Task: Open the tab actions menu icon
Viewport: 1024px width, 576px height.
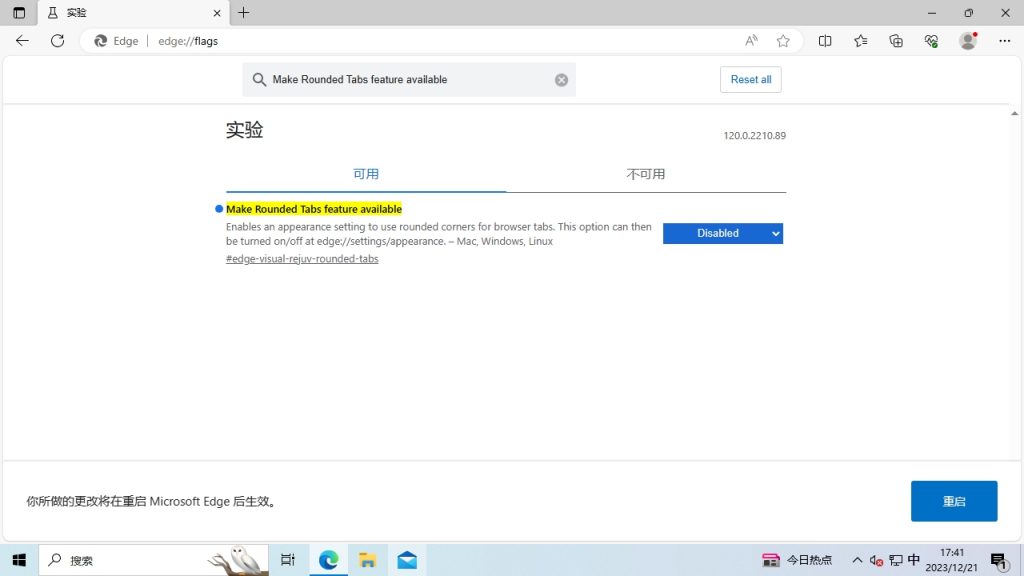Action: [x=19, y=12]
